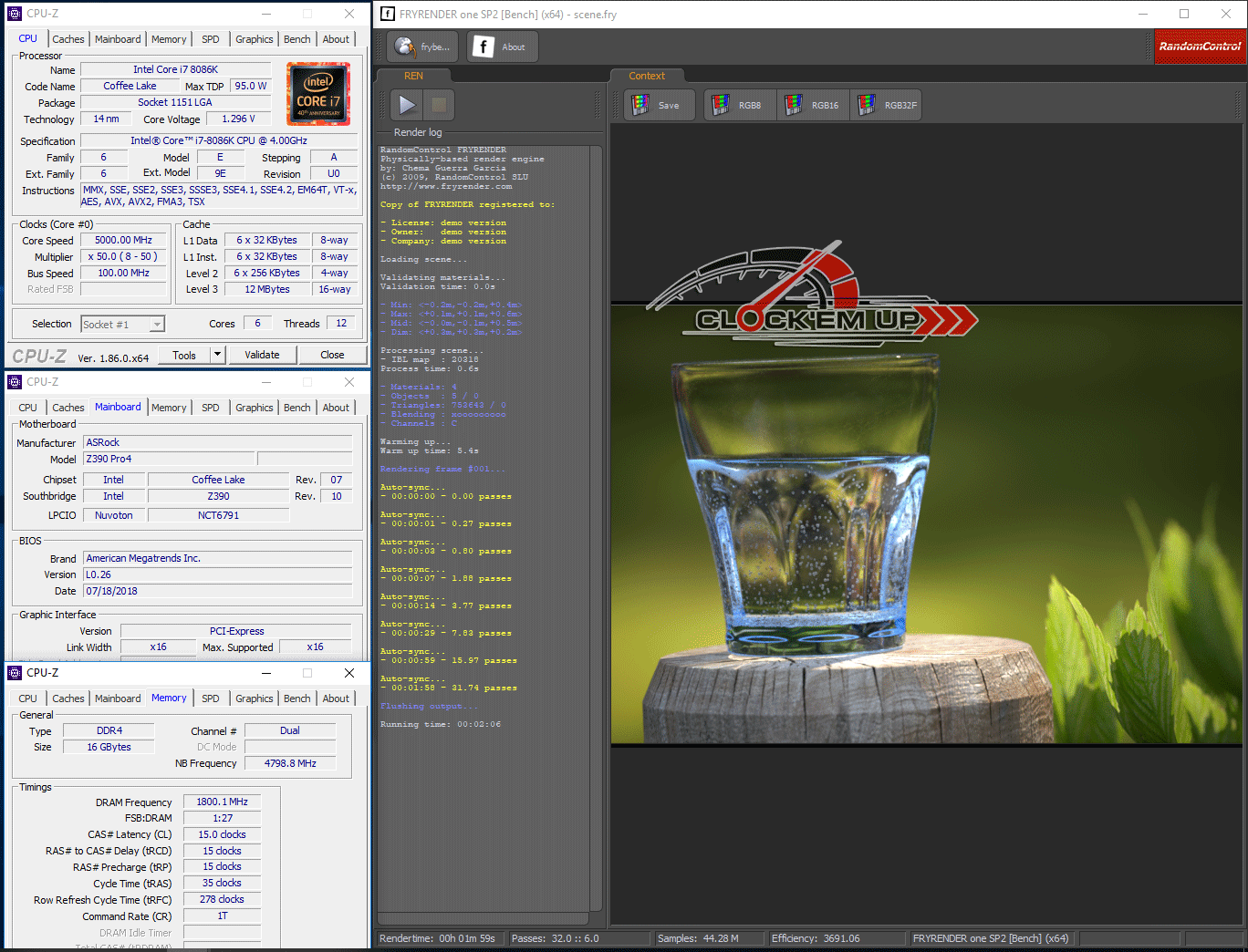Click the CAS# Latency 15.0 clocks value

click(x=223, y=834)
